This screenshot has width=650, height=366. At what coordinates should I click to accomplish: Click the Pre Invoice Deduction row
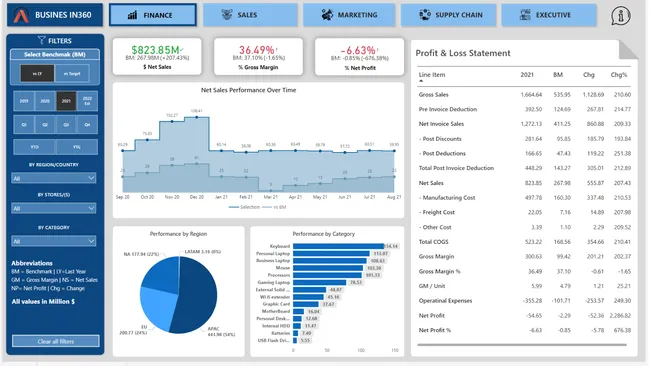[524, 109]
